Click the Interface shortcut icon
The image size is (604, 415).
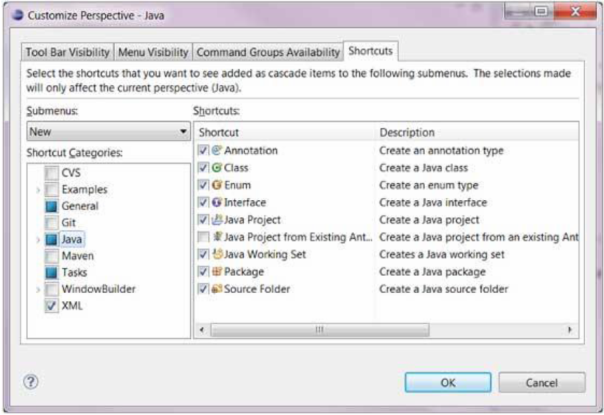click(x=217, y=202)
